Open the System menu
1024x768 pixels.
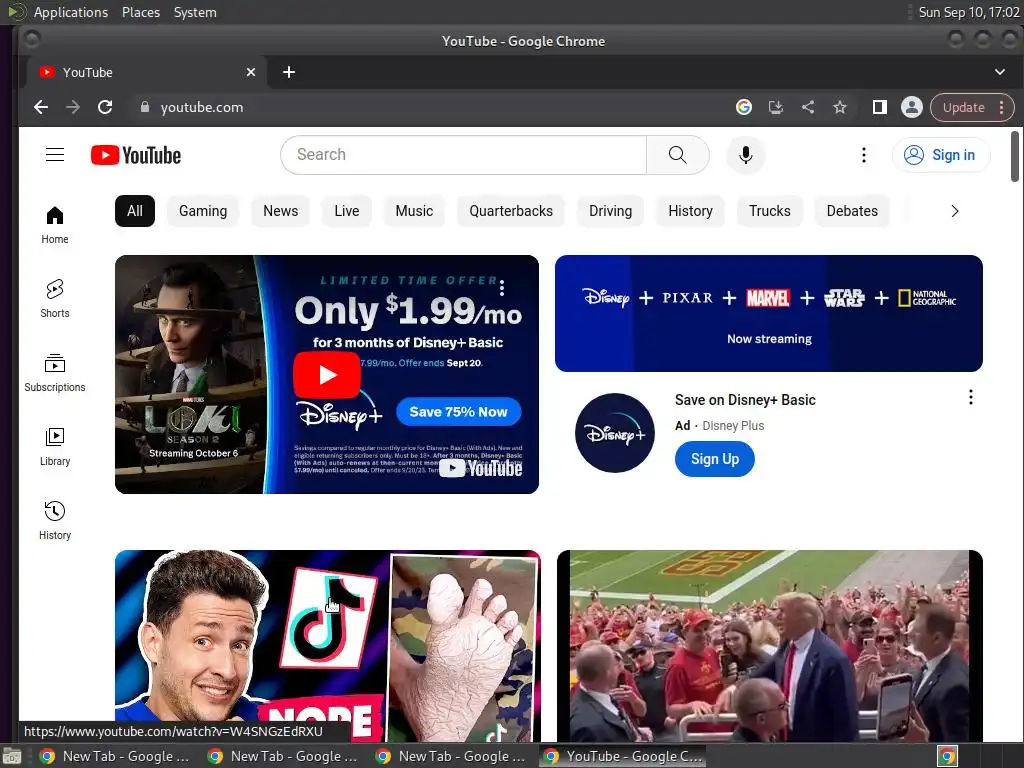[195, 12]
